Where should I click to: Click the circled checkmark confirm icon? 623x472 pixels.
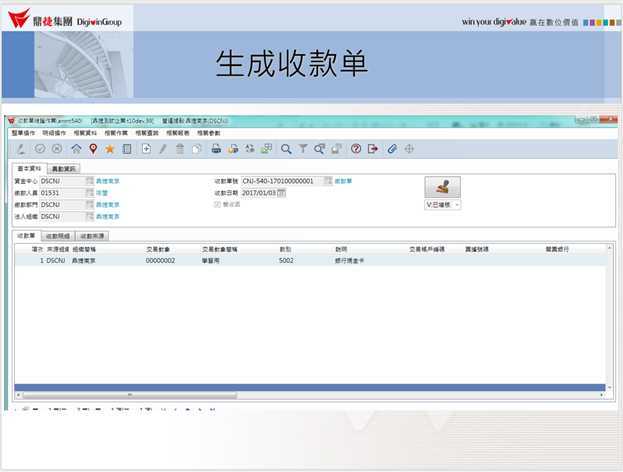40,149
